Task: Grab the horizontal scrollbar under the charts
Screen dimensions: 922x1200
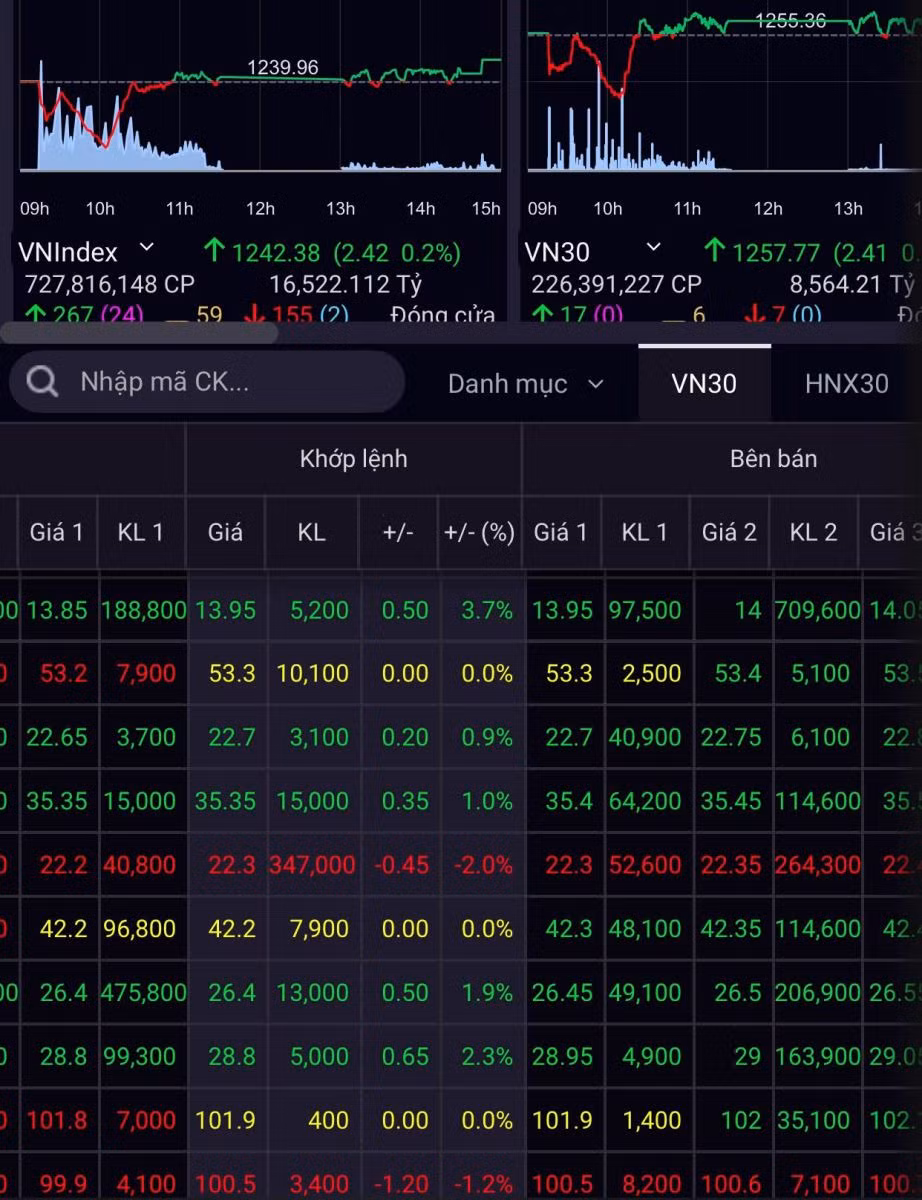Action: click(x=139, y=333)
